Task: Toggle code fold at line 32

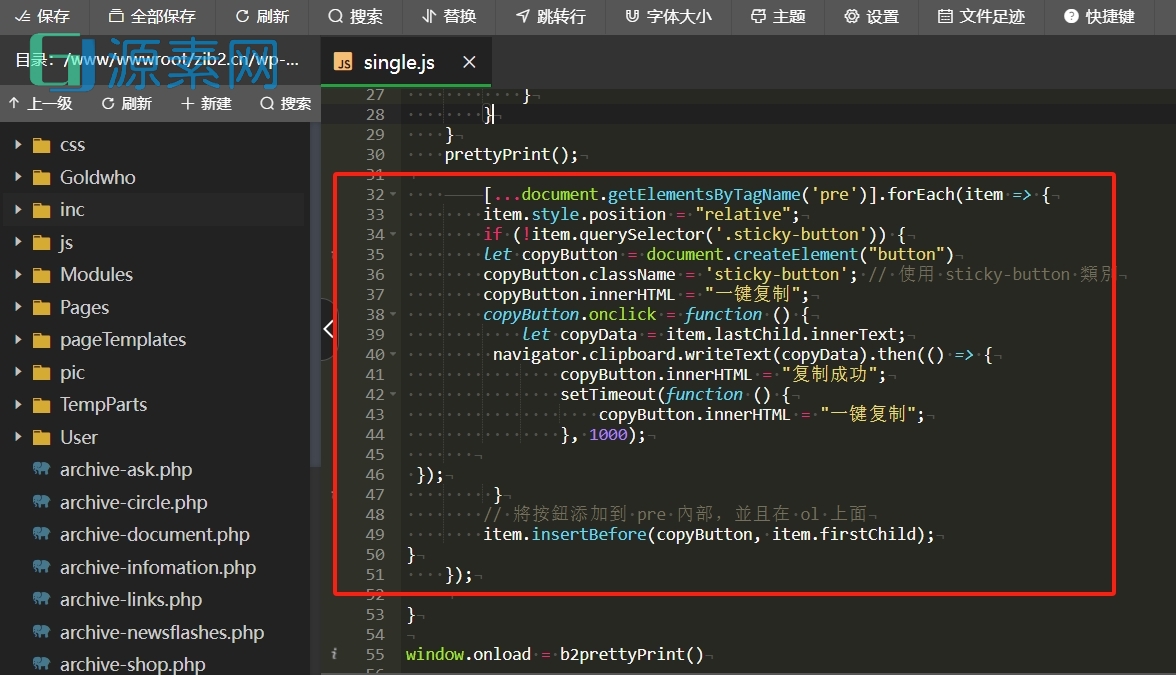Action: coord(392,194)
